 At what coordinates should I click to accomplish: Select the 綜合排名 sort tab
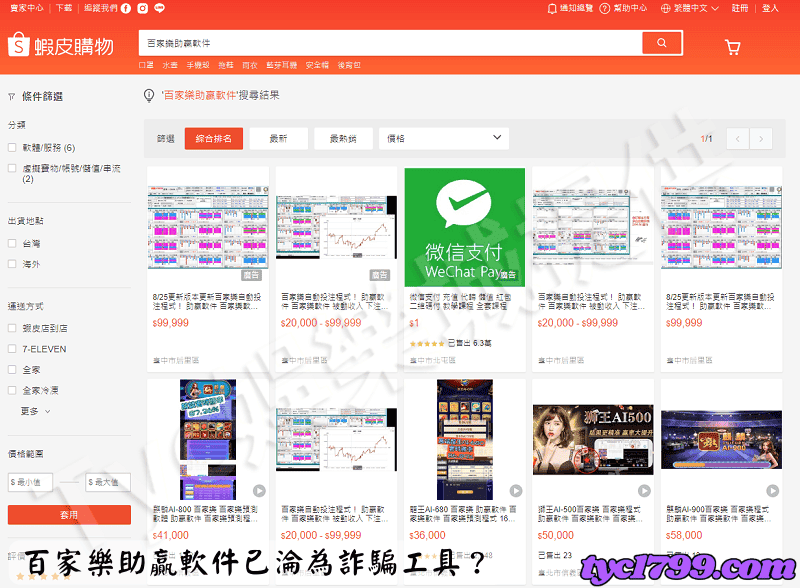214,138
